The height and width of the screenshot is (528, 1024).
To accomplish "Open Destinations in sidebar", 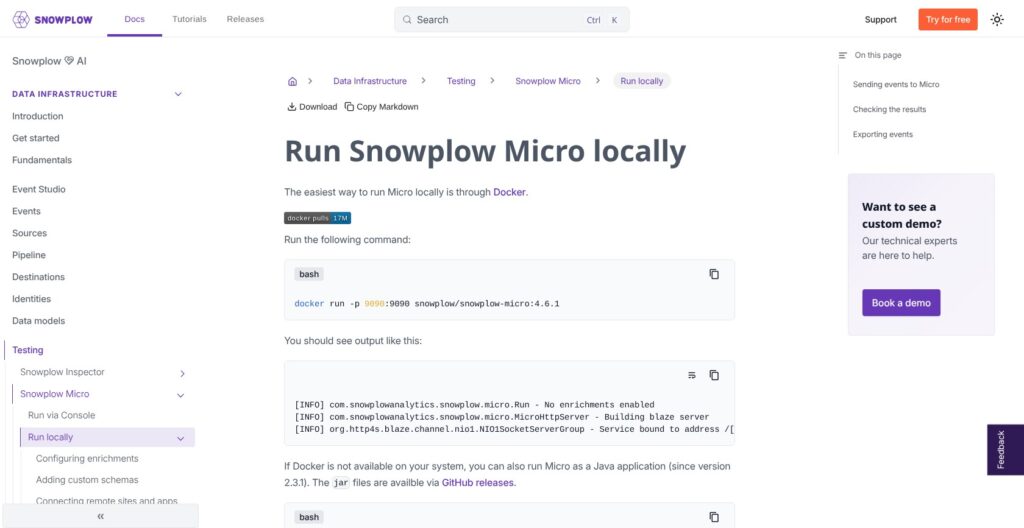I will 39,277.
